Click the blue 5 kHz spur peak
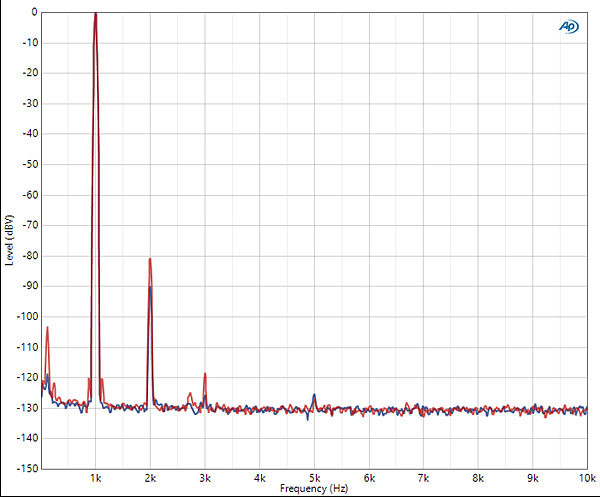 [315, 395]
